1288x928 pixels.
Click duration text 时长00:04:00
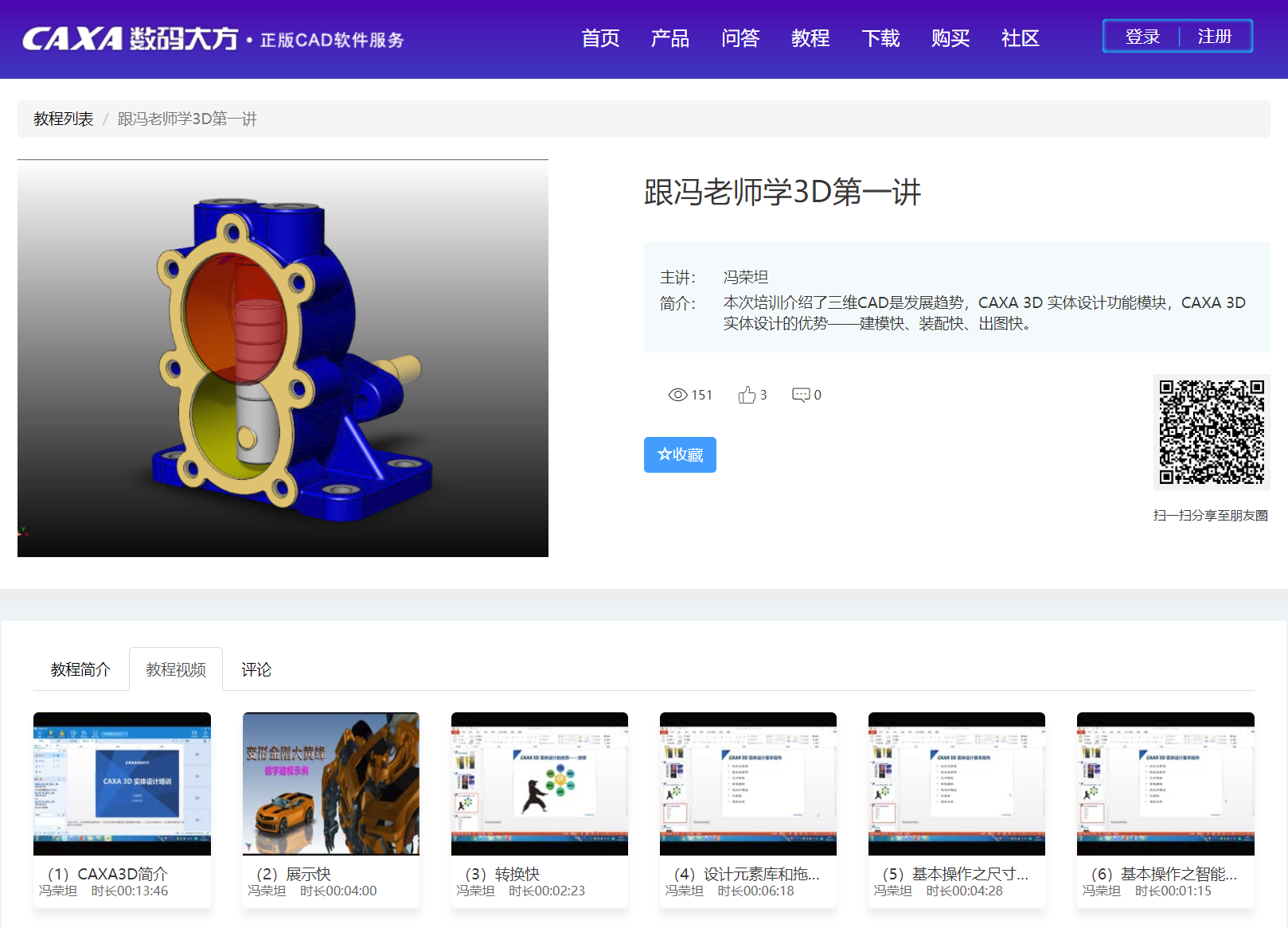click(338, 891)
